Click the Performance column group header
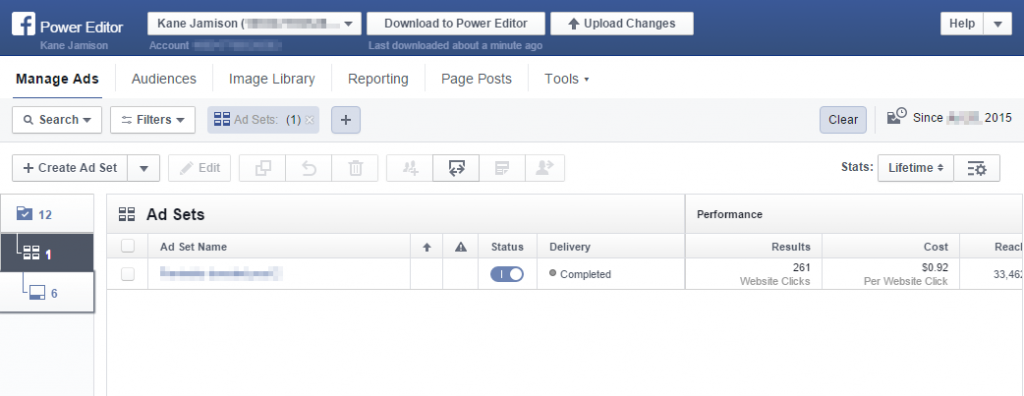Image resolution: width=1024 pixels, height=396 pixels. [x=729, y=214]
